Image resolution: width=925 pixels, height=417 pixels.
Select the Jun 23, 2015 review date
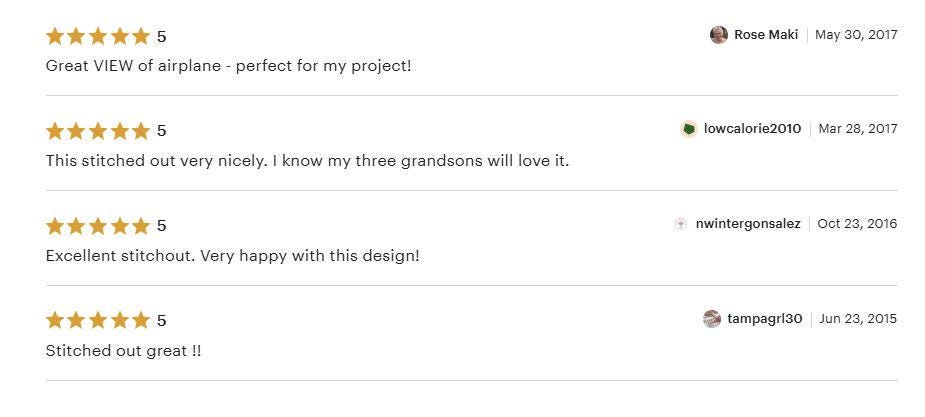point(858,319)
